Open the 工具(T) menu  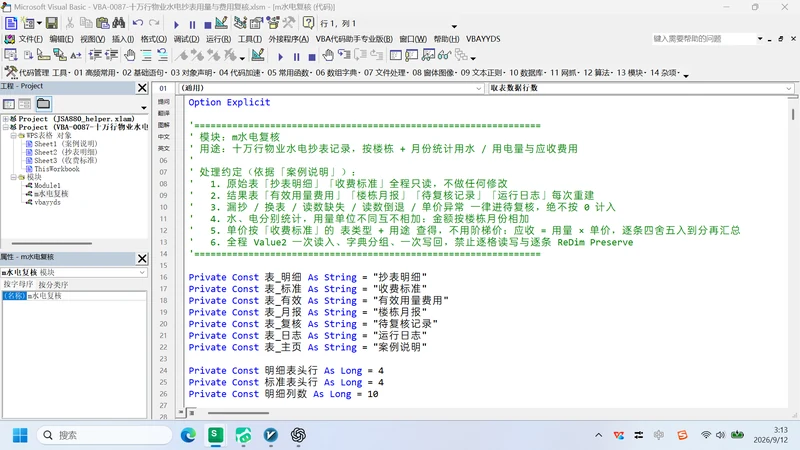coord(249,39)
